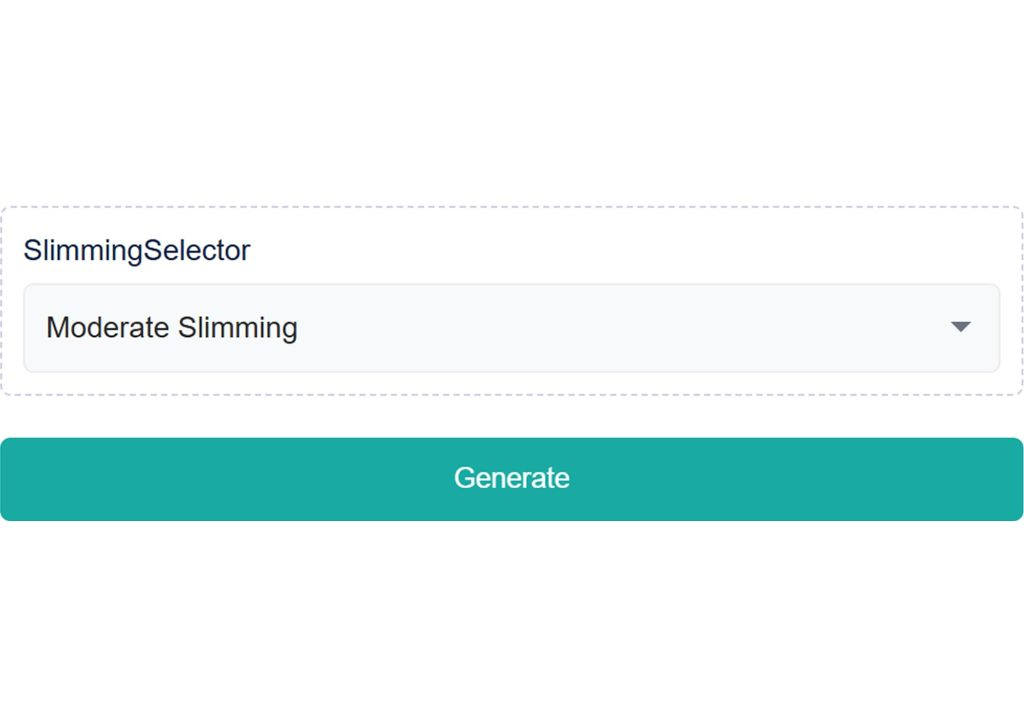This screenshot has width=1024, height=727.
Task: Toggle the slimming options list arrow
Action: [960, 327]
